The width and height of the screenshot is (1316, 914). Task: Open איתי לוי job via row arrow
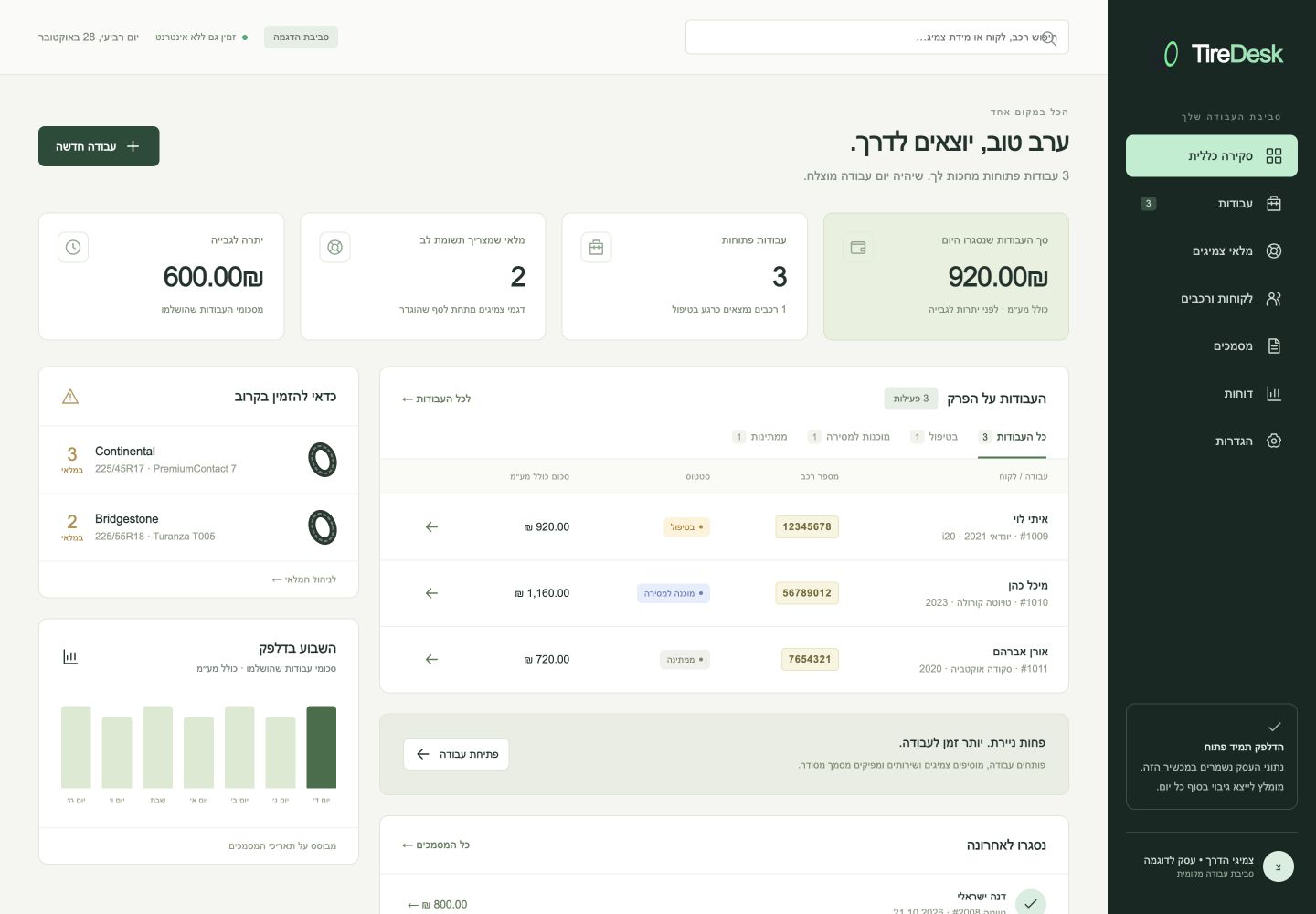coord(431,527)
